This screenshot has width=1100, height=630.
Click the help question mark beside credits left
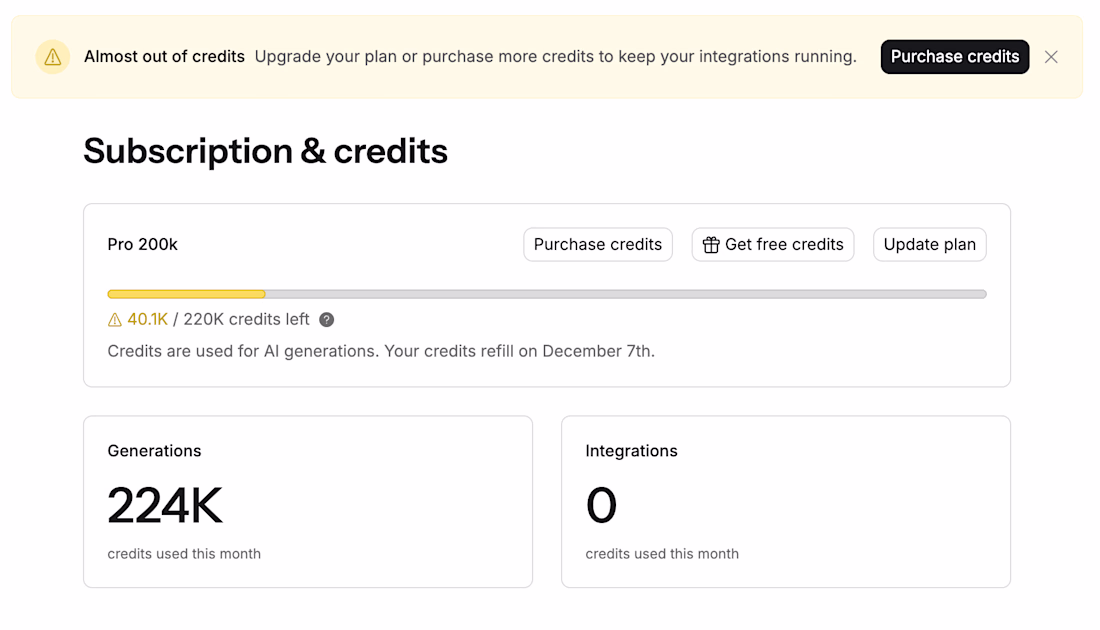click(326, 320)
